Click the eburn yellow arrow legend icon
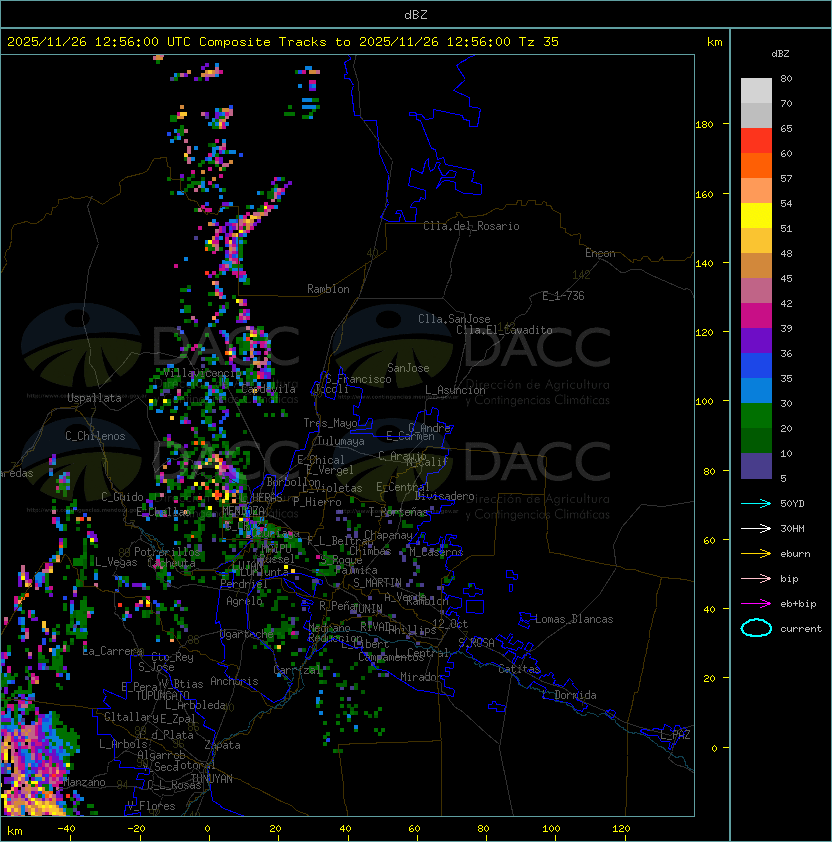Viewport: 832px width, 842px height. click(756, 554)
